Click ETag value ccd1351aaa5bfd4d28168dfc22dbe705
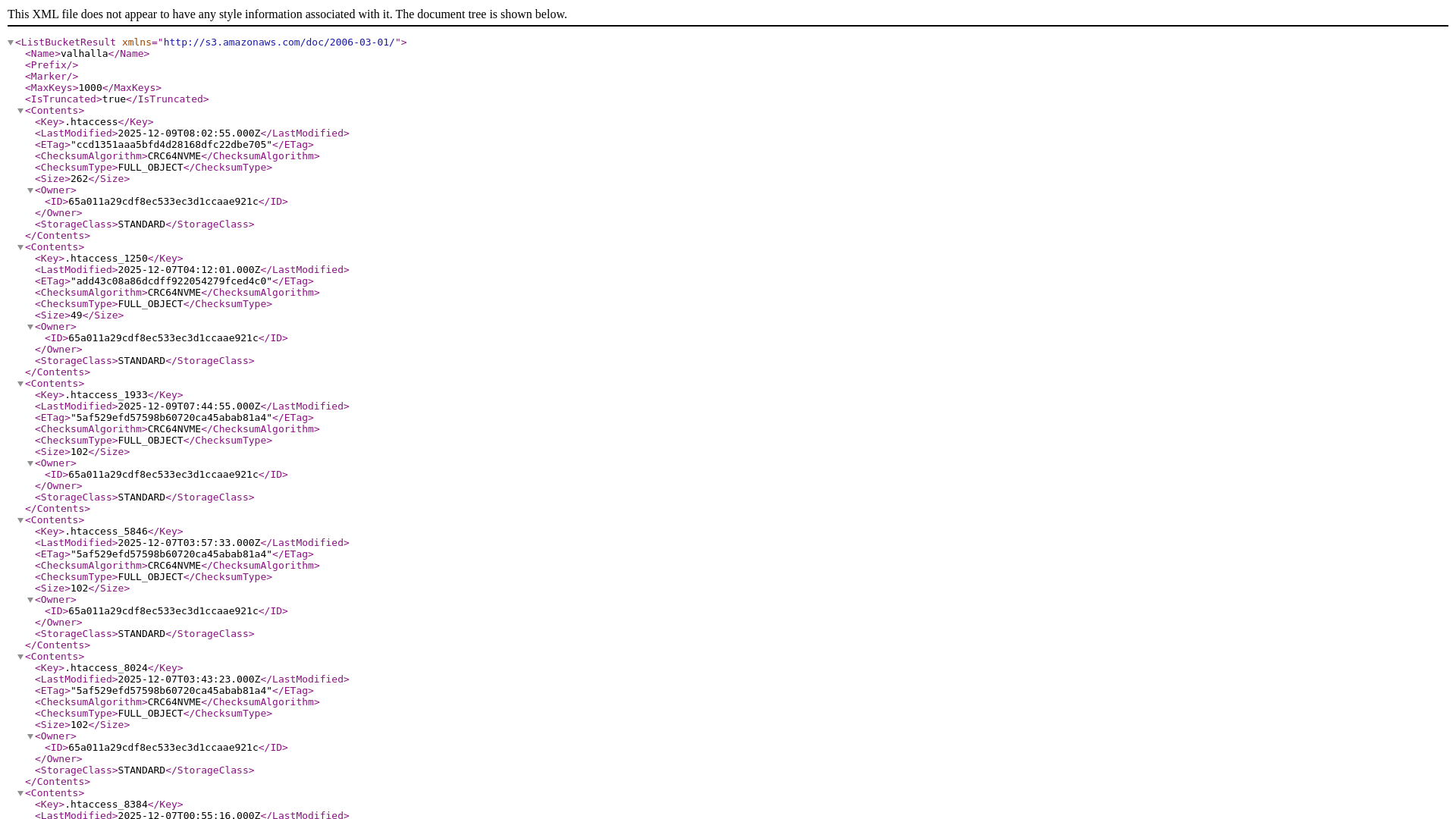The image size is (1456, 819). point(171,145)
